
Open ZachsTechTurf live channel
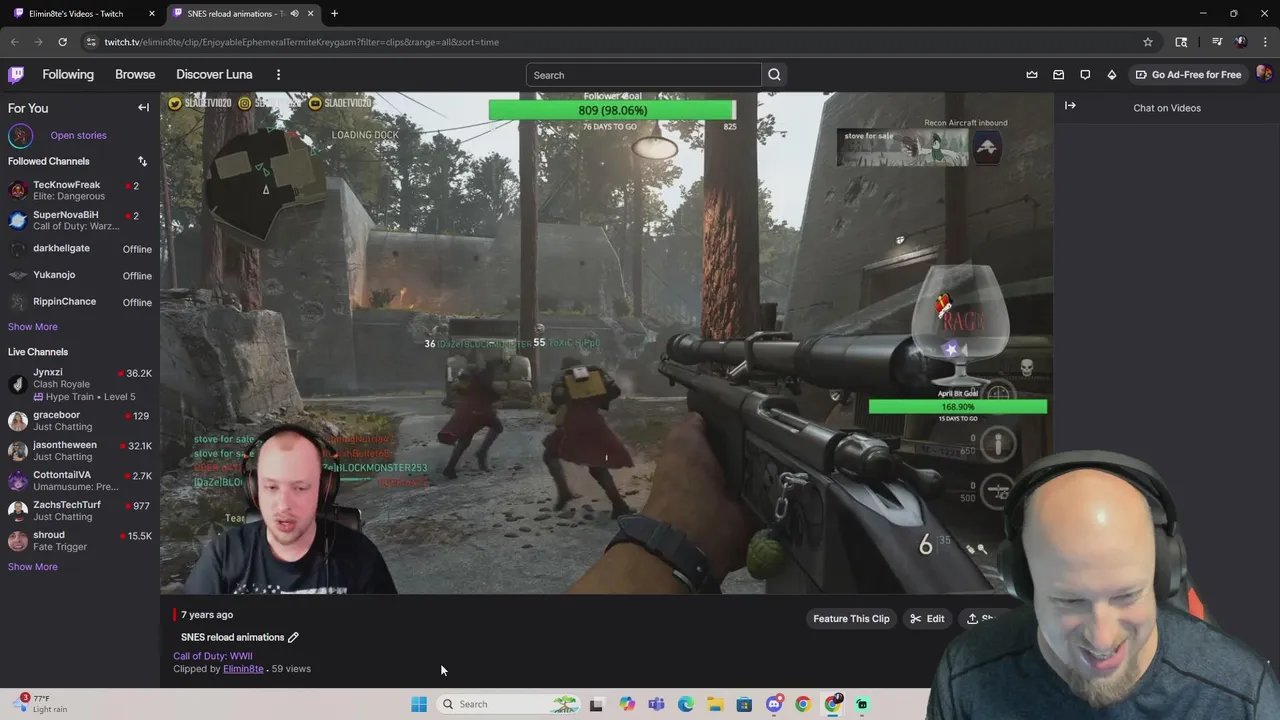pos(80,510)
